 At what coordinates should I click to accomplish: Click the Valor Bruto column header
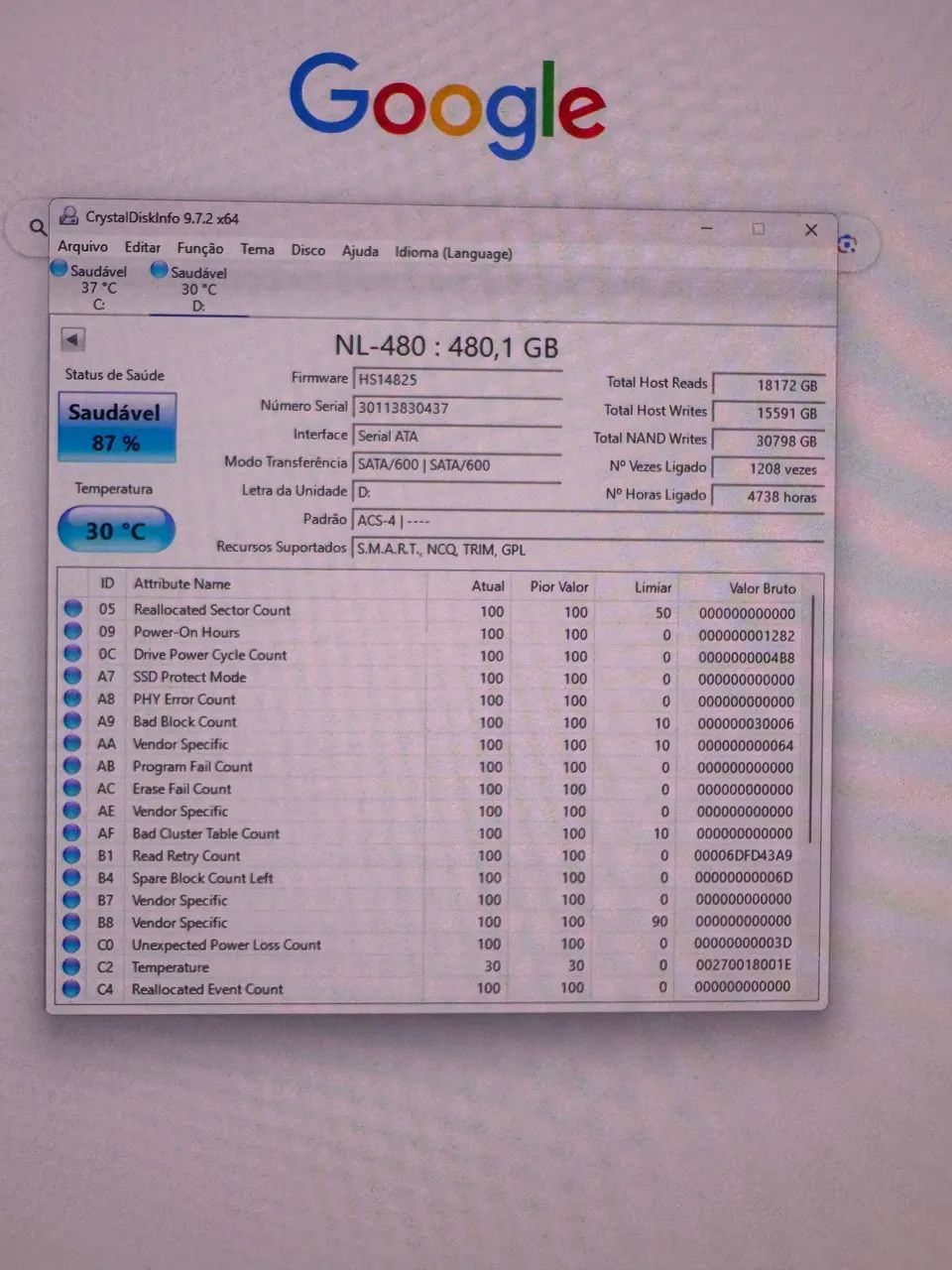762,588
